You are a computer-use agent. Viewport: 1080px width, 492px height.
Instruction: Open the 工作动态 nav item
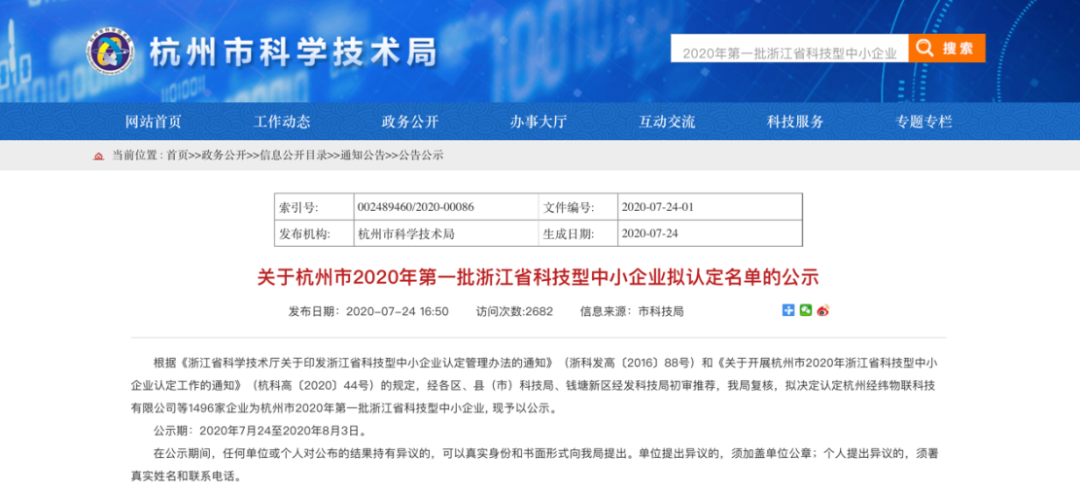tap(282, 122)
